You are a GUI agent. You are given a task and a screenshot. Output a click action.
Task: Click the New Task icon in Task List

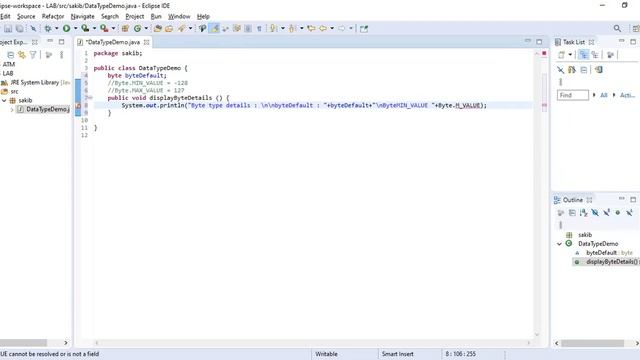coord(562,55)
